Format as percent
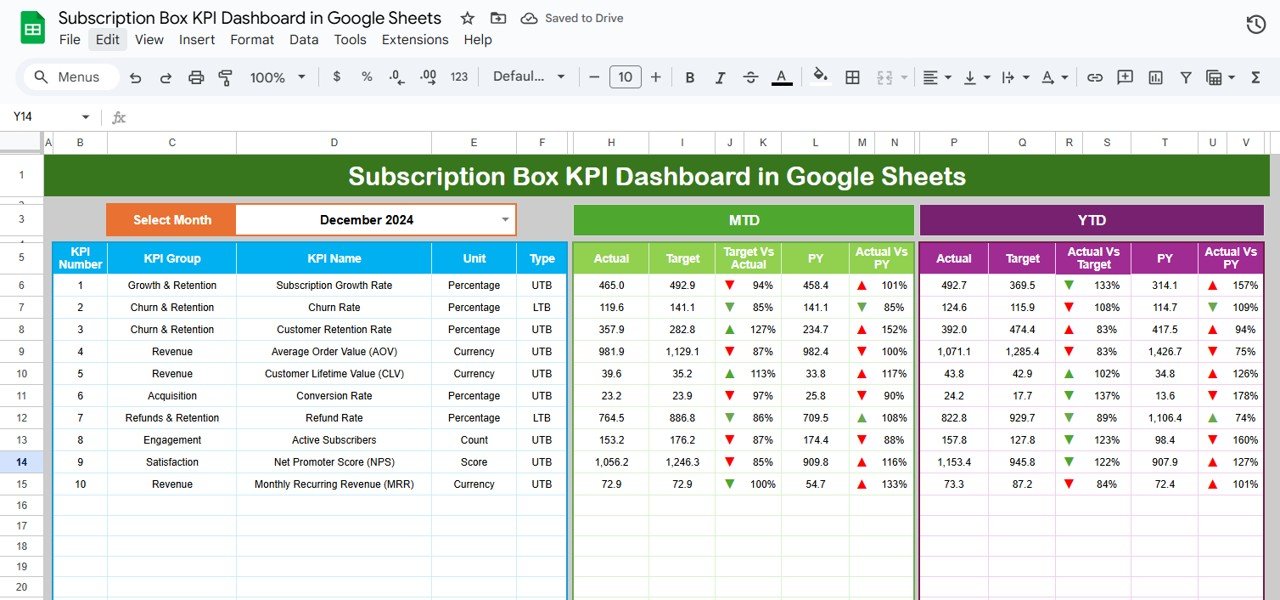This screenshot has width=1280, height=600. [x=367, y=77]
